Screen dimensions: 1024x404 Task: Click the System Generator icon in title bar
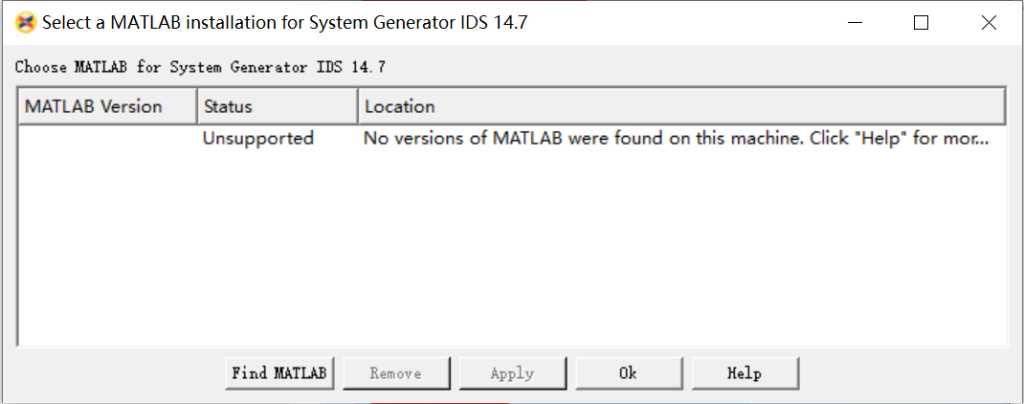tap(26, 23)
